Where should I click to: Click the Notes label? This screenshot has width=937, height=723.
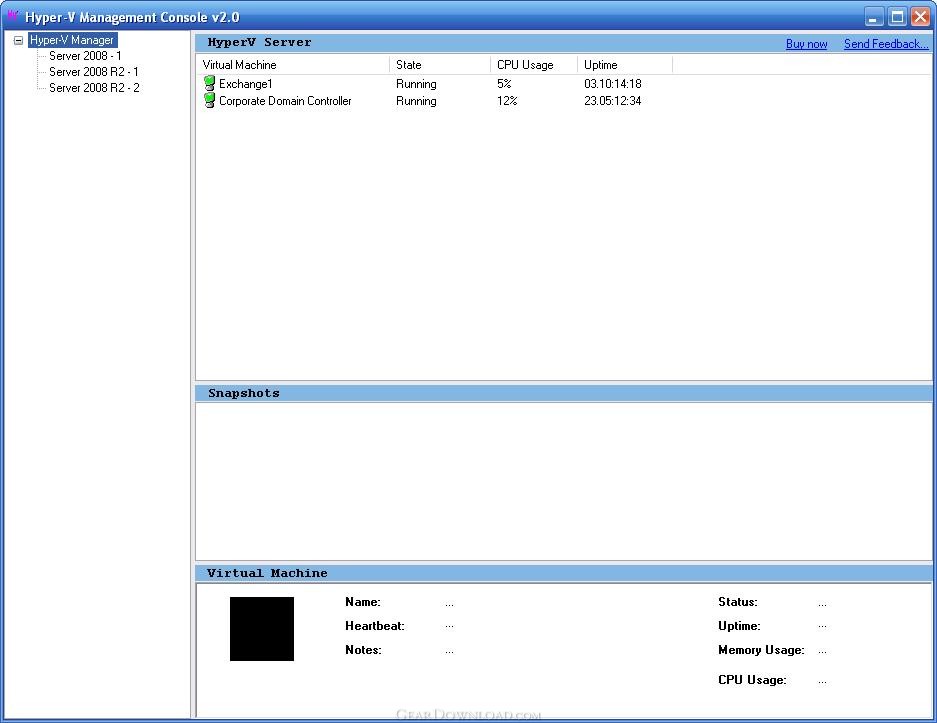tap(363, 650)
